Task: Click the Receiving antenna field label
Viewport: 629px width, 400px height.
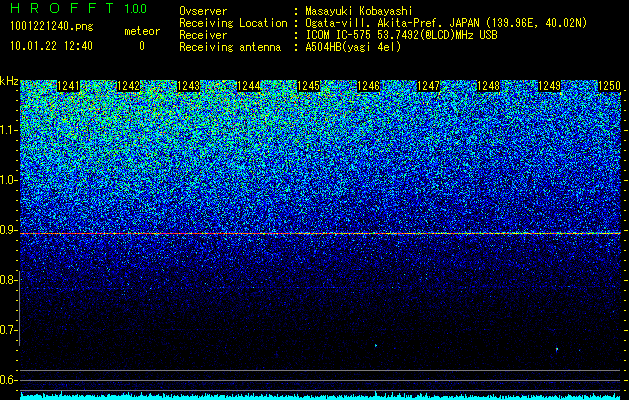Action: click(x=230, y=47)
